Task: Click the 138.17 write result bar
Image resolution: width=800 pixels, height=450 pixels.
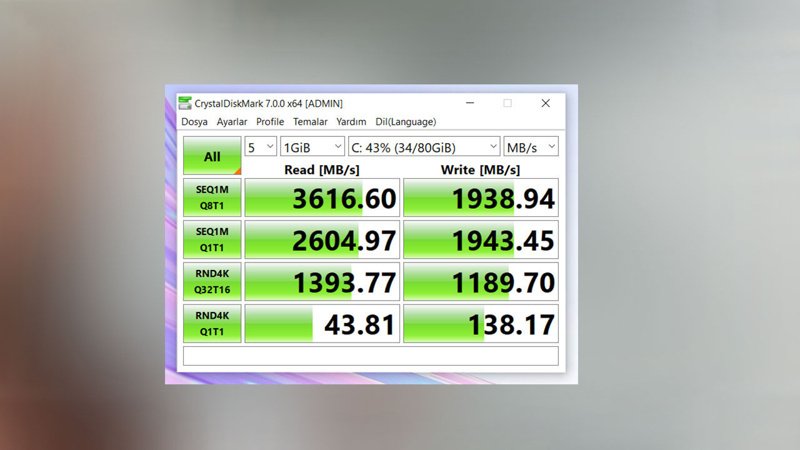Action: pos(480,324)
